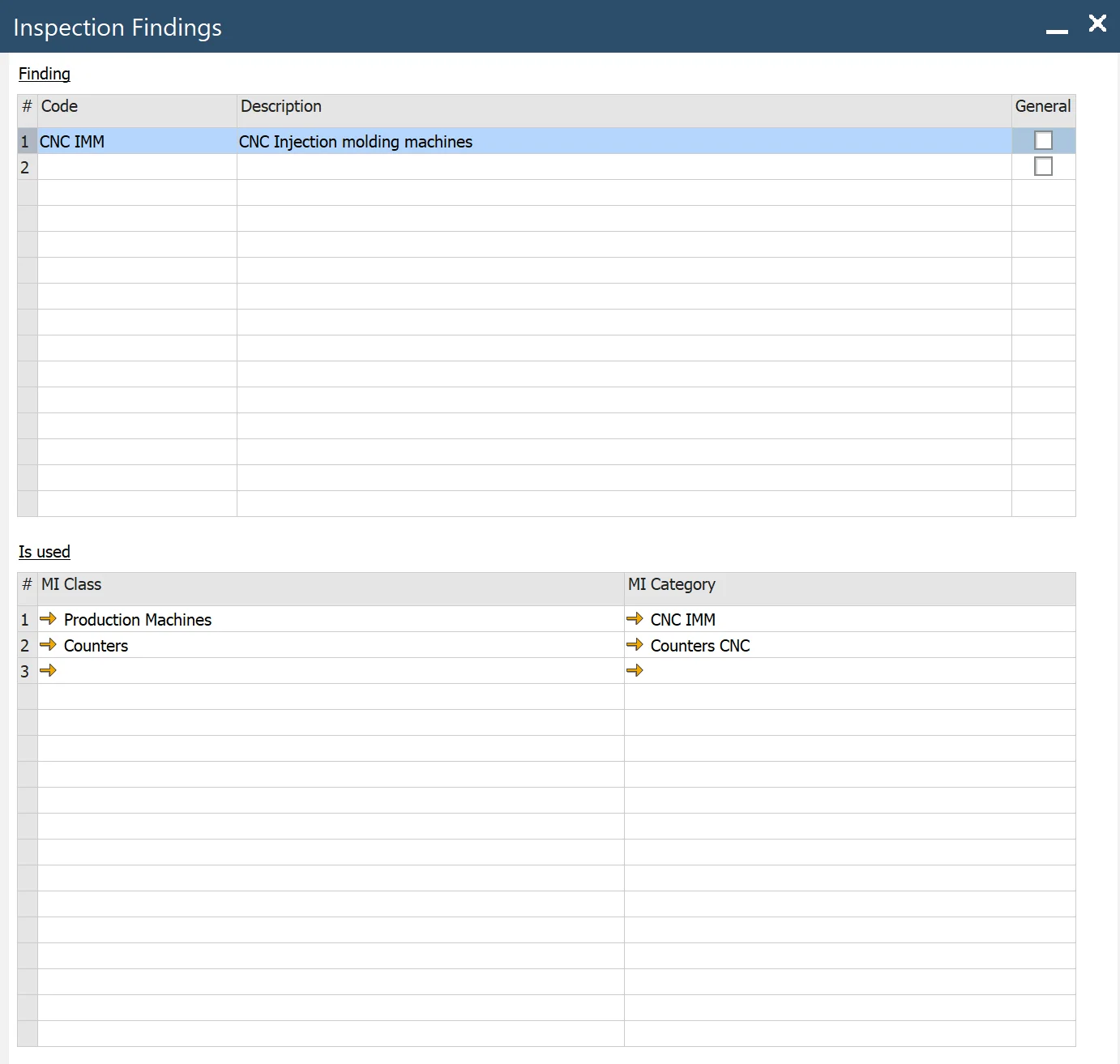Select the CNC IMM code cell

point(136,142)
